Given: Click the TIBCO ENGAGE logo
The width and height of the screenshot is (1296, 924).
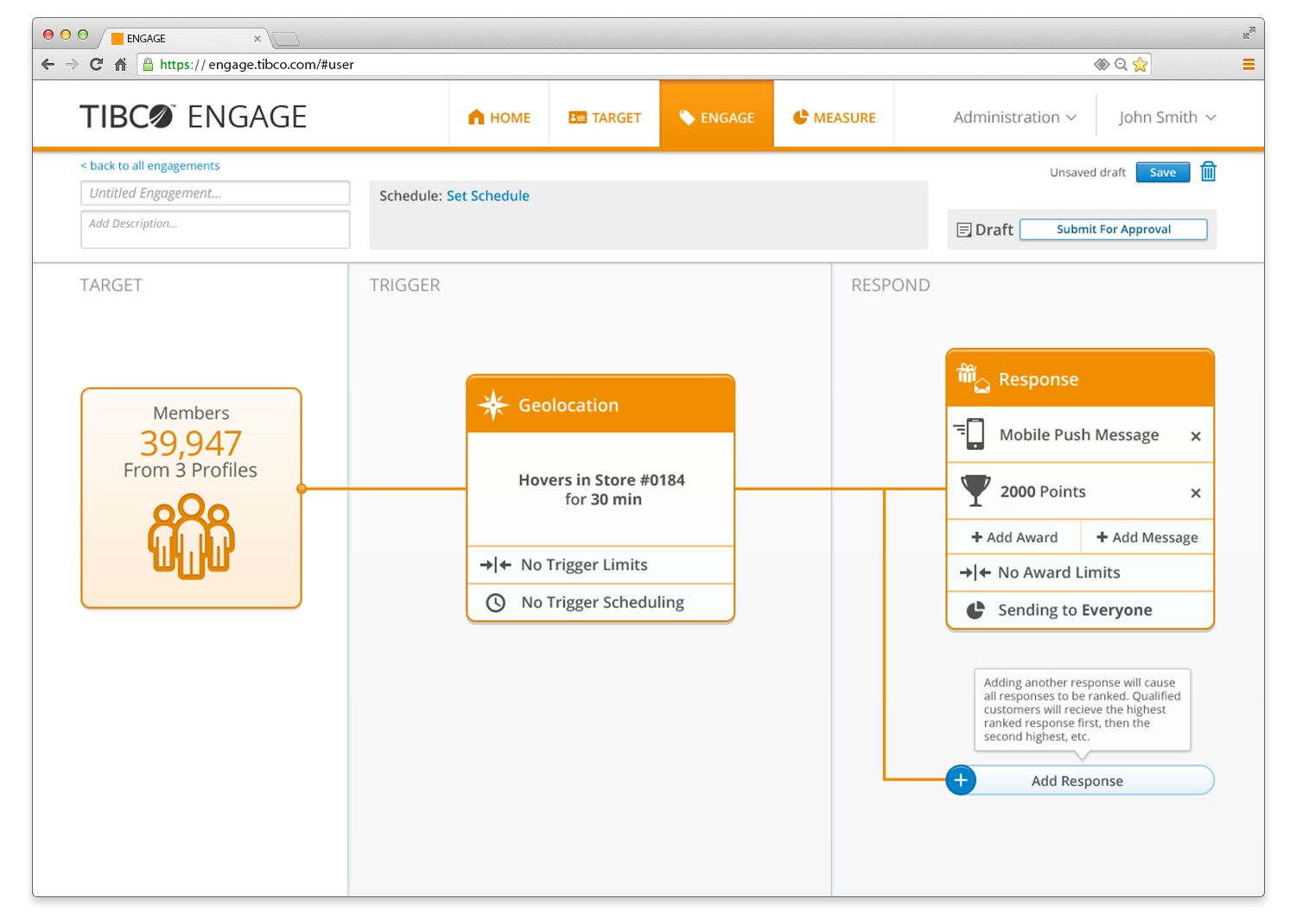Looking at the screenshot, I should pyautogui.click(x=193, y=117).
